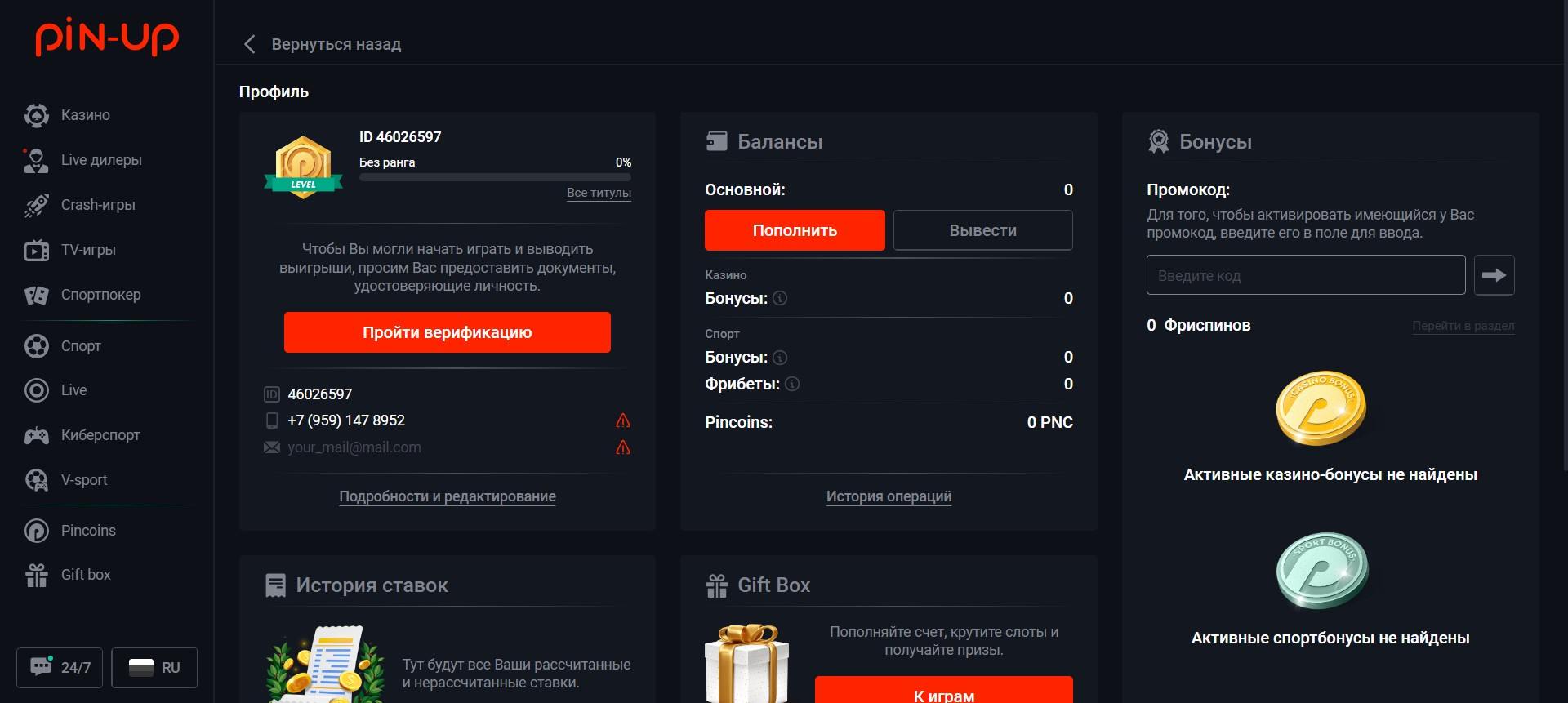Screen dimensions: 1568x703
Task: Click Перейти в раздел link
Action: 1463,326
